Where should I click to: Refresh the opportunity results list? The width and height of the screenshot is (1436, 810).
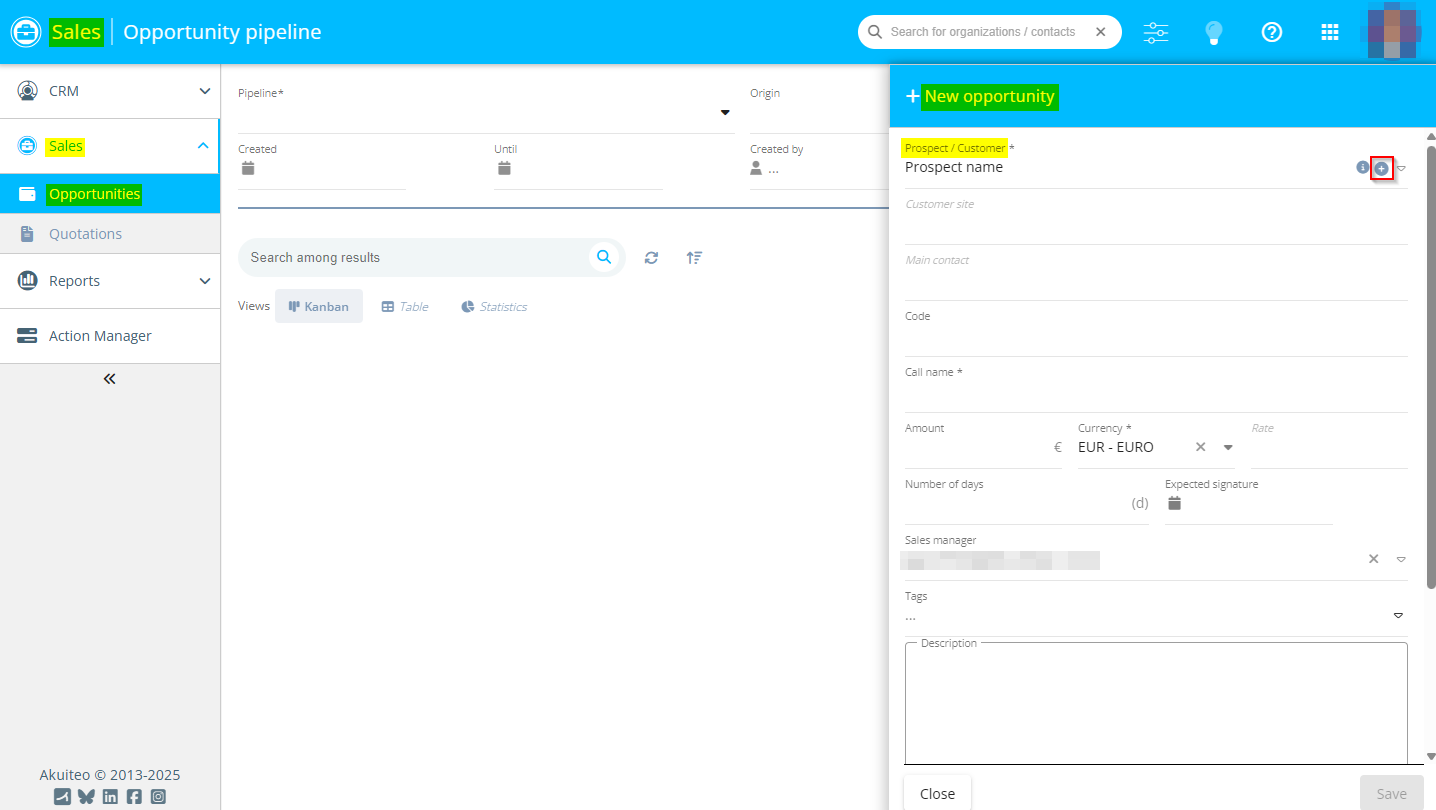[x=651, y=258]
